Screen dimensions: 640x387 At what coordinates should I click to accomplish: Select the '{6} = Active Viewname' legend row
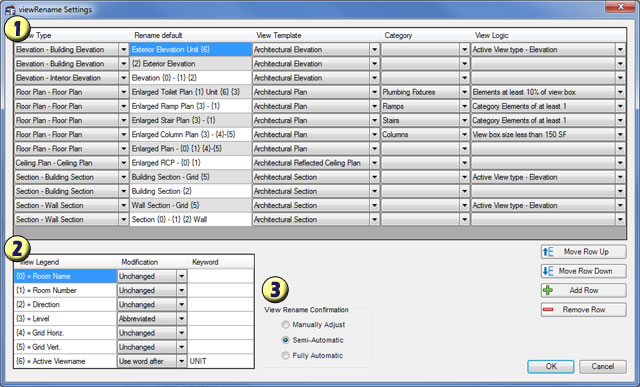[x=65, y=361]
